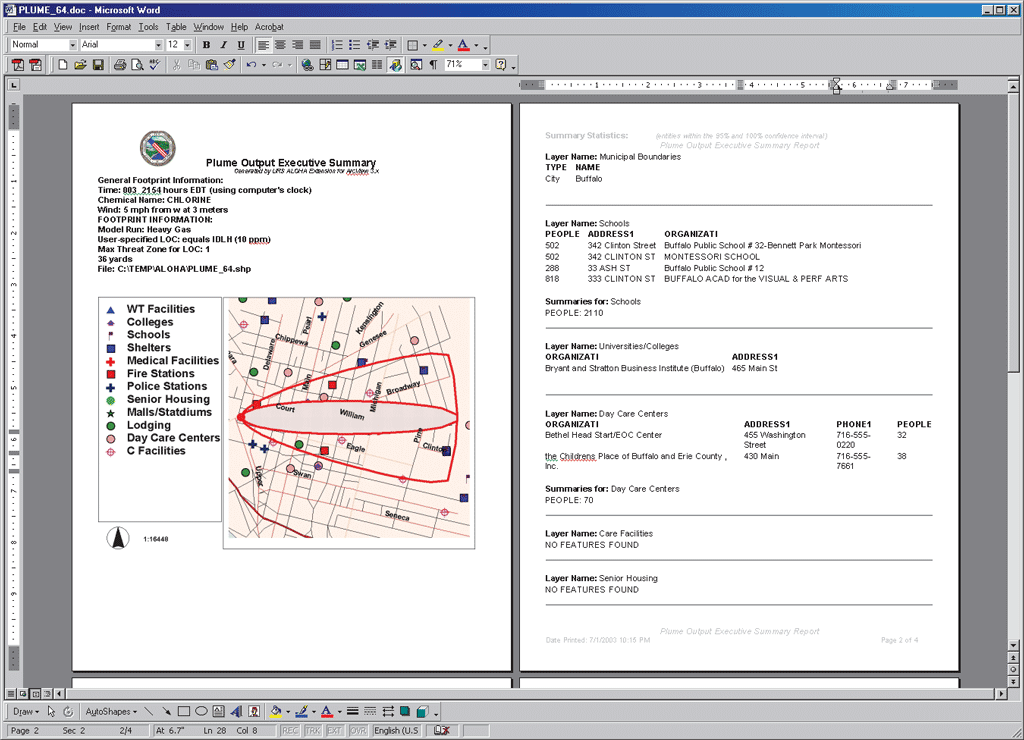Open the Format menu
1024x740 pixels.
pyautogui.click(x=118, y=27)
